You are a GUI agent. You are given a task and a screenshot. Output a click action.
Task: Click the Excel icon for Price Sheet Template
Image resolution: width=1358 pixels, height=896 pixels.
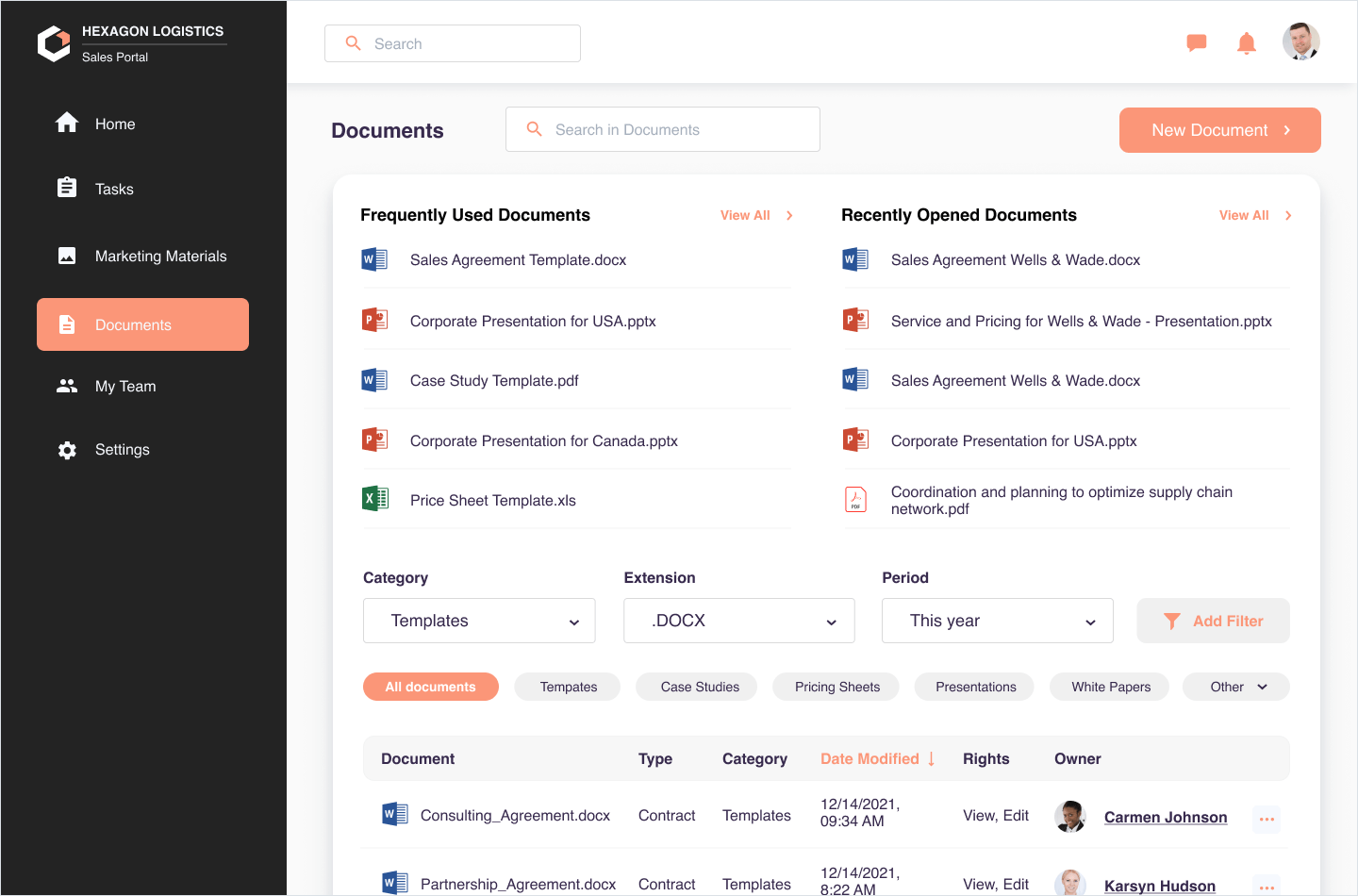pyautogui.click(x=375, y=499)
